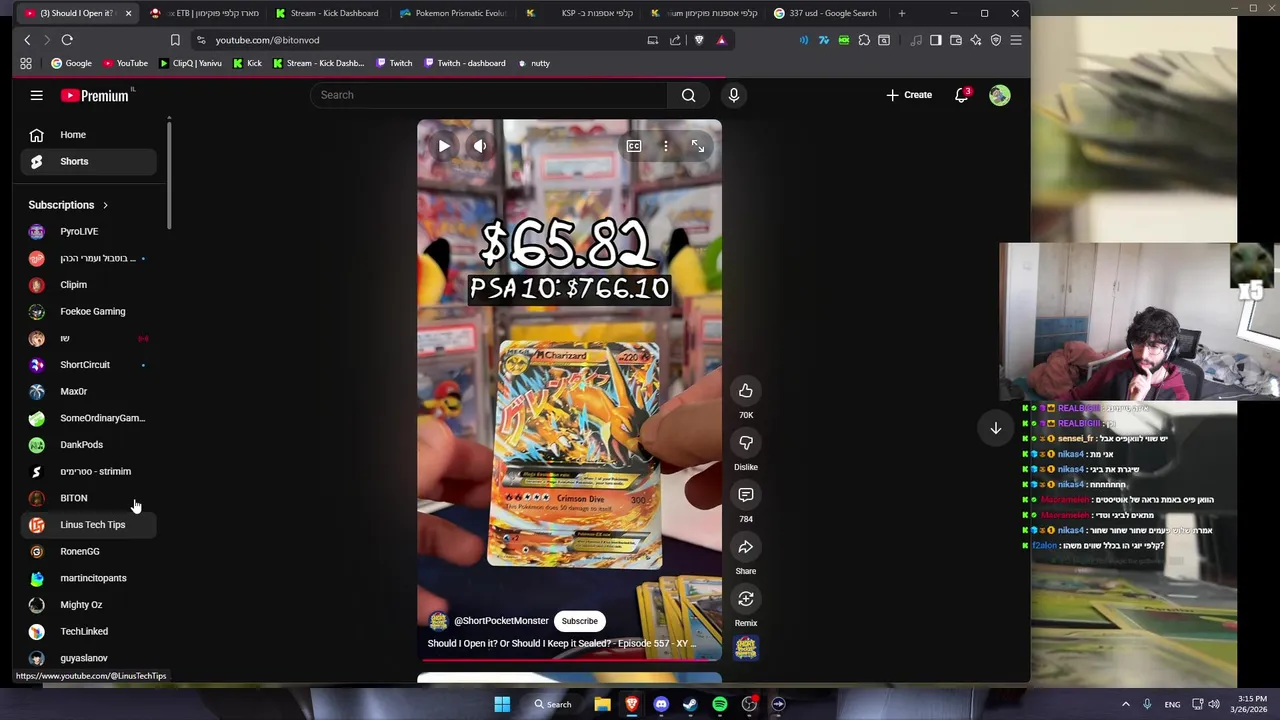Open Discord from the taskbar
Viewport: 1280px width, 720px height.
click(661, 704)
